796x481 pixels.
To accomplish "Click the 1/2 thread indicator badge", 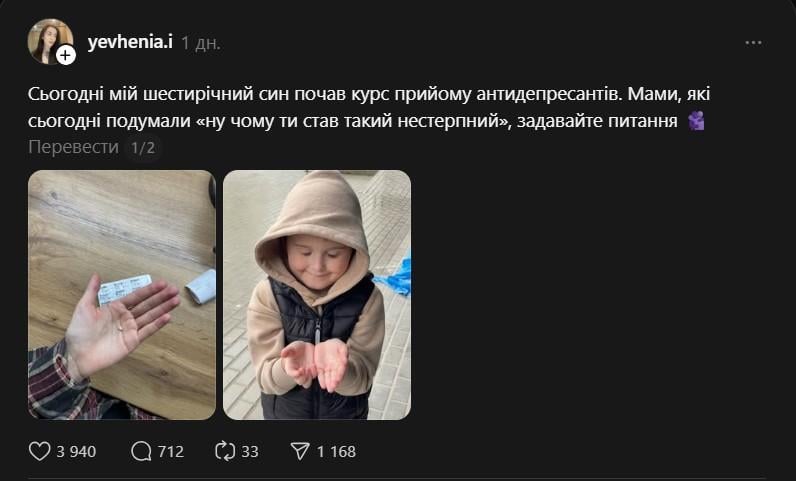I will click(x=143, y=148).
